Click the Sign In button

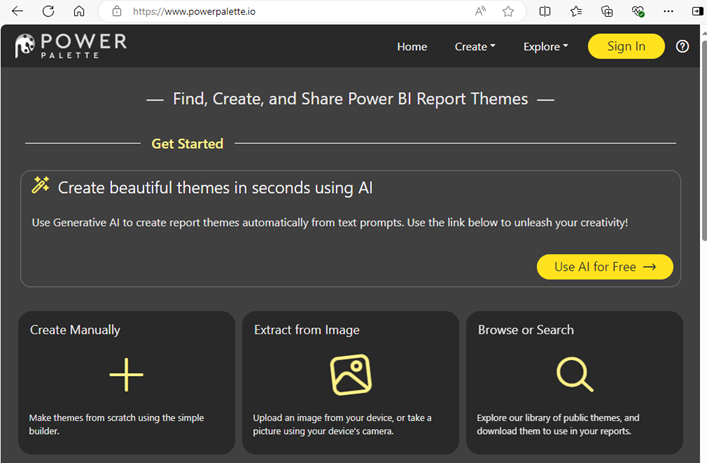(x=626, y=46)
